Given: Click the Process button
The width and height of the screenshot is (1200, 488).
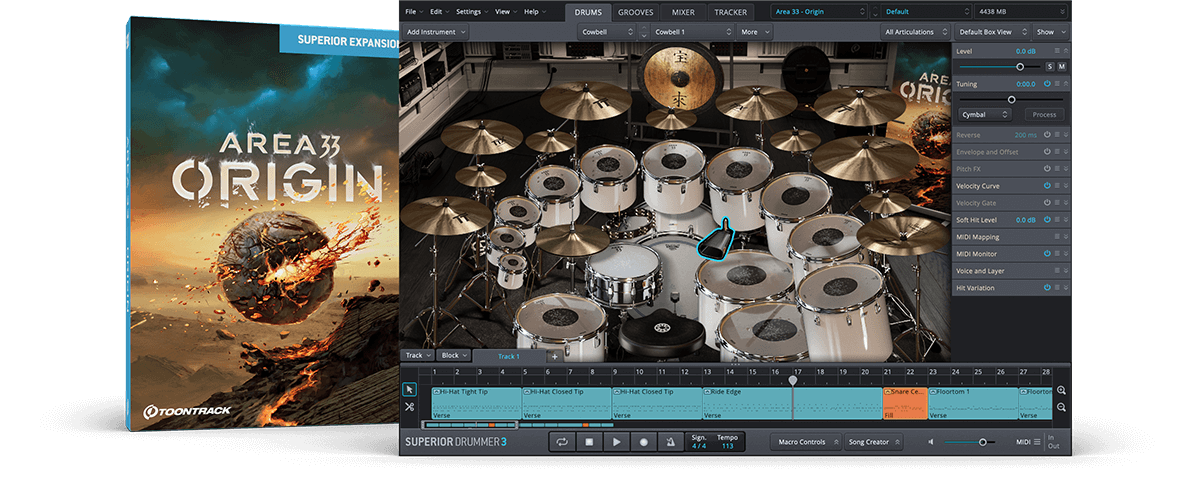Looking at the screenshot, I should [1044, 115].
